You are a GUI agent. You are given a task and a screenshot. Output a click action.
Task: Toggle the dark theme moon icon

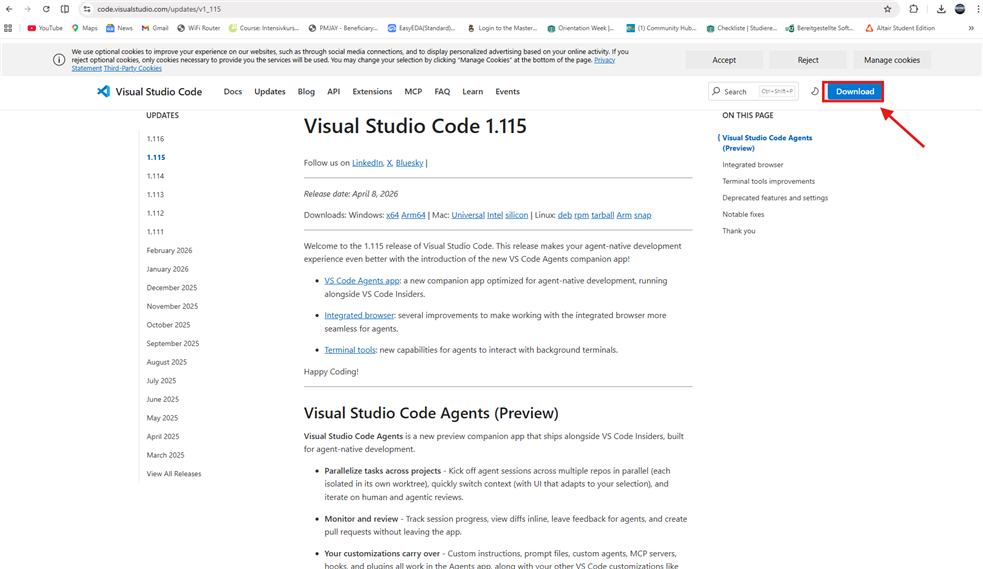(814, 91)
